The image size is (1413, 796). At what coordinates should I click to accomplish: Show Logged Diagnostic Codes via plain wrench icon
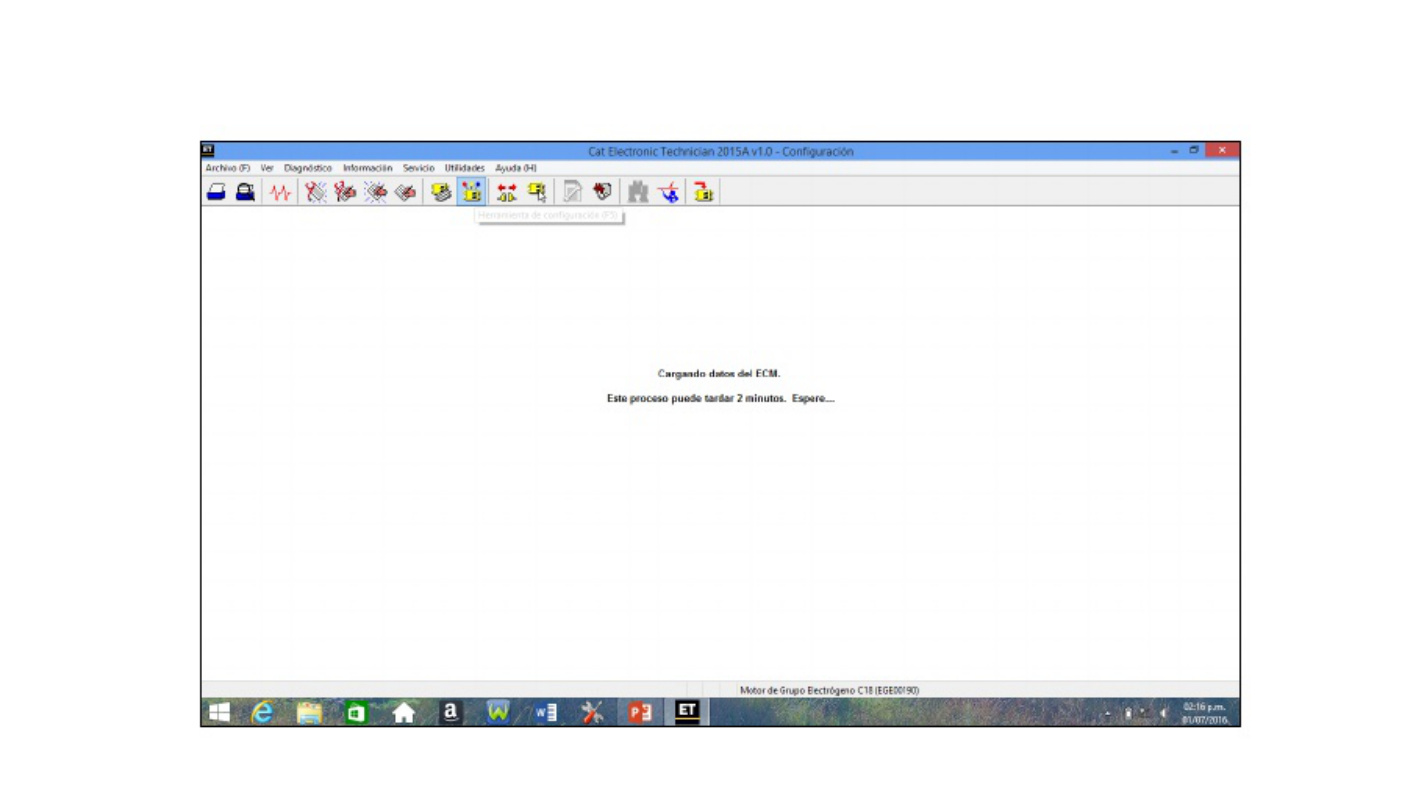pyautogui.click(x=346, y=192)
